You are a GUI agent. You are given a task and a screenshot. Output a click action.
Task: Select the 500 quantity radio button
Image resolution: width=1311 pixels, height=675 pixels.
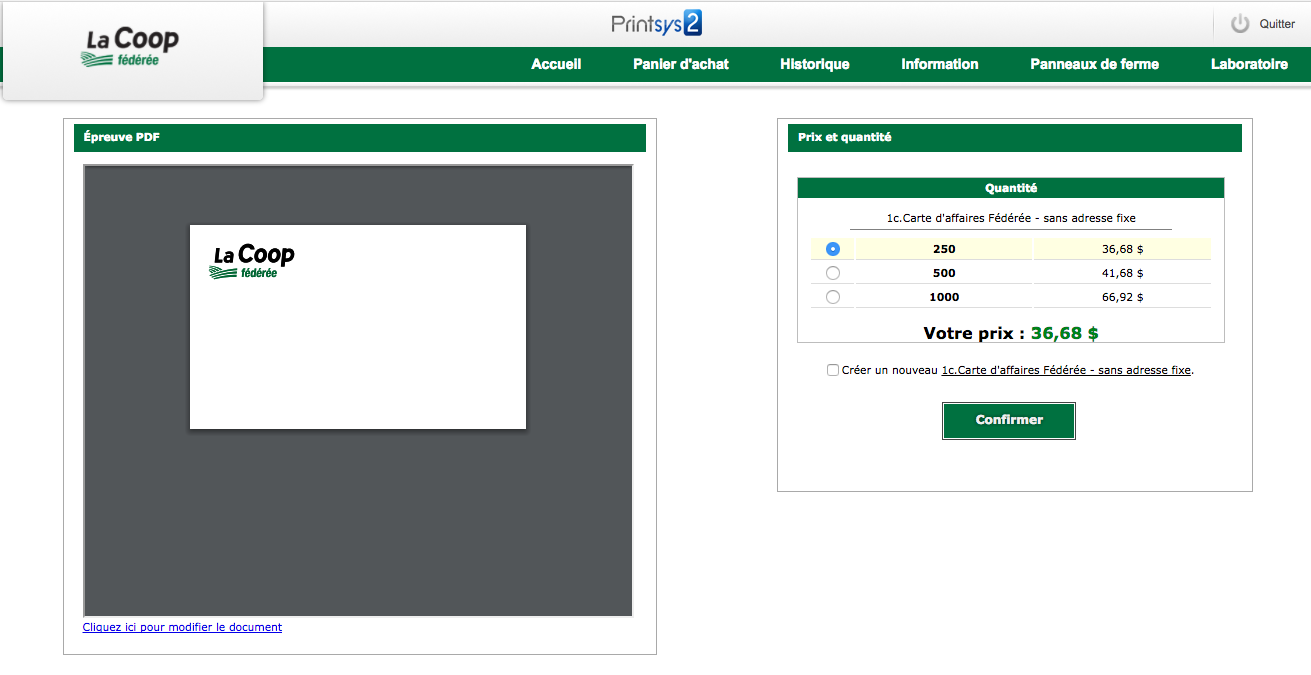pyautogui.click(x=833, y=273)
